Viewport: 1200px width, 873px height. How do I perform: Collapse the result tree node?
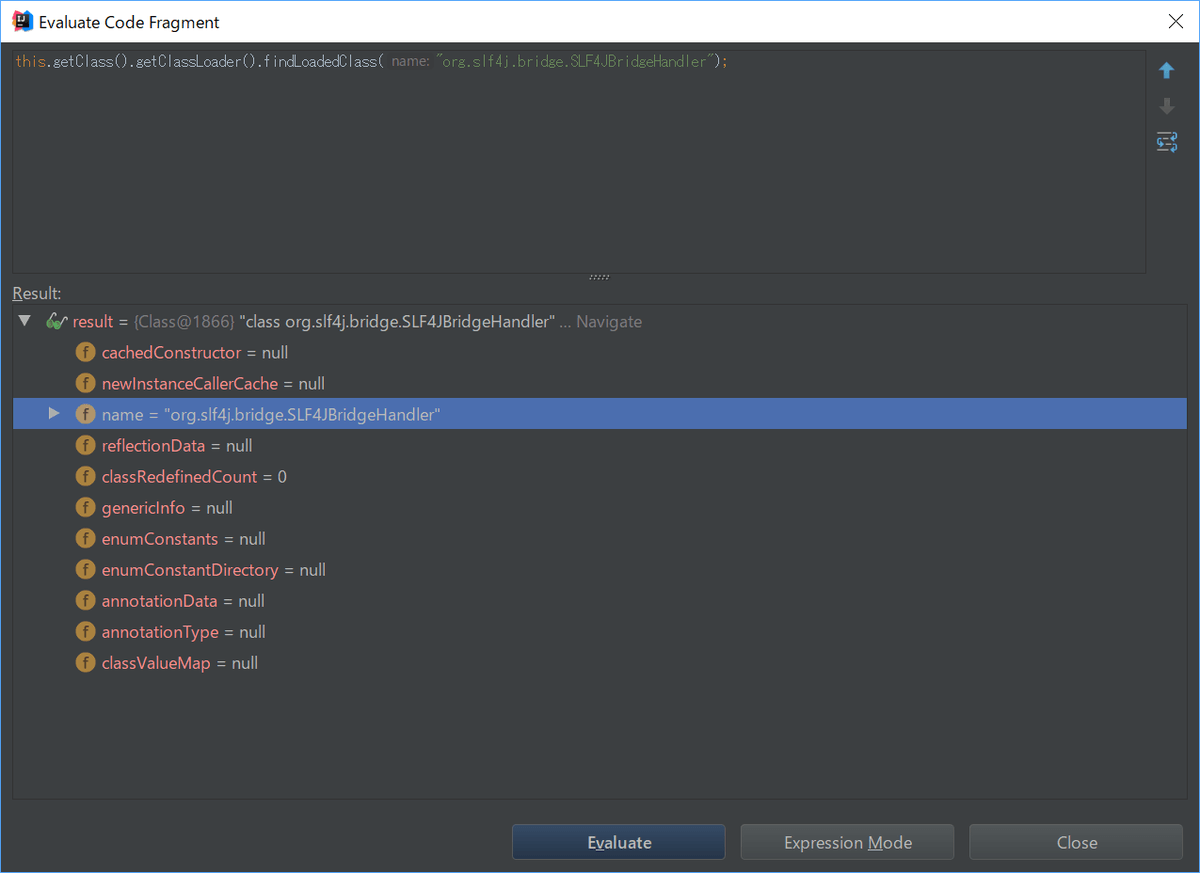25,321
